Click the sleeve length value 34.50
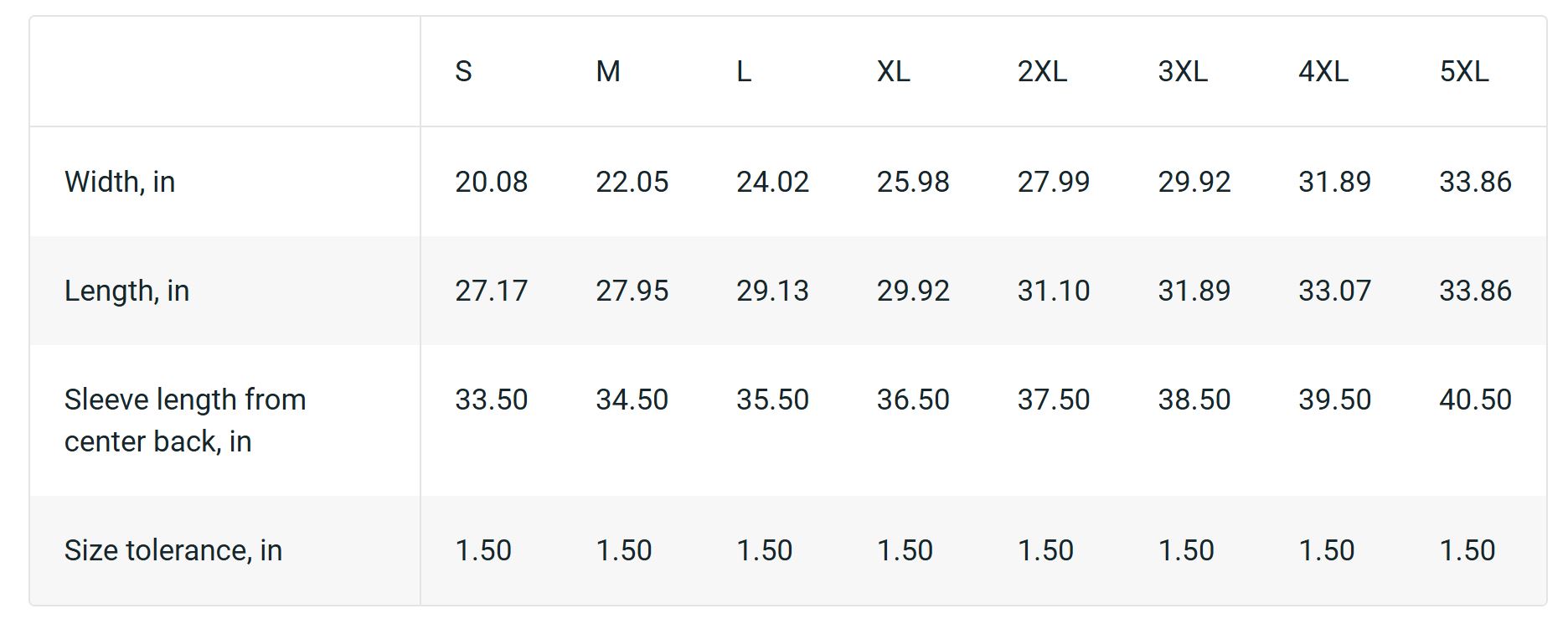 point(632,400)
